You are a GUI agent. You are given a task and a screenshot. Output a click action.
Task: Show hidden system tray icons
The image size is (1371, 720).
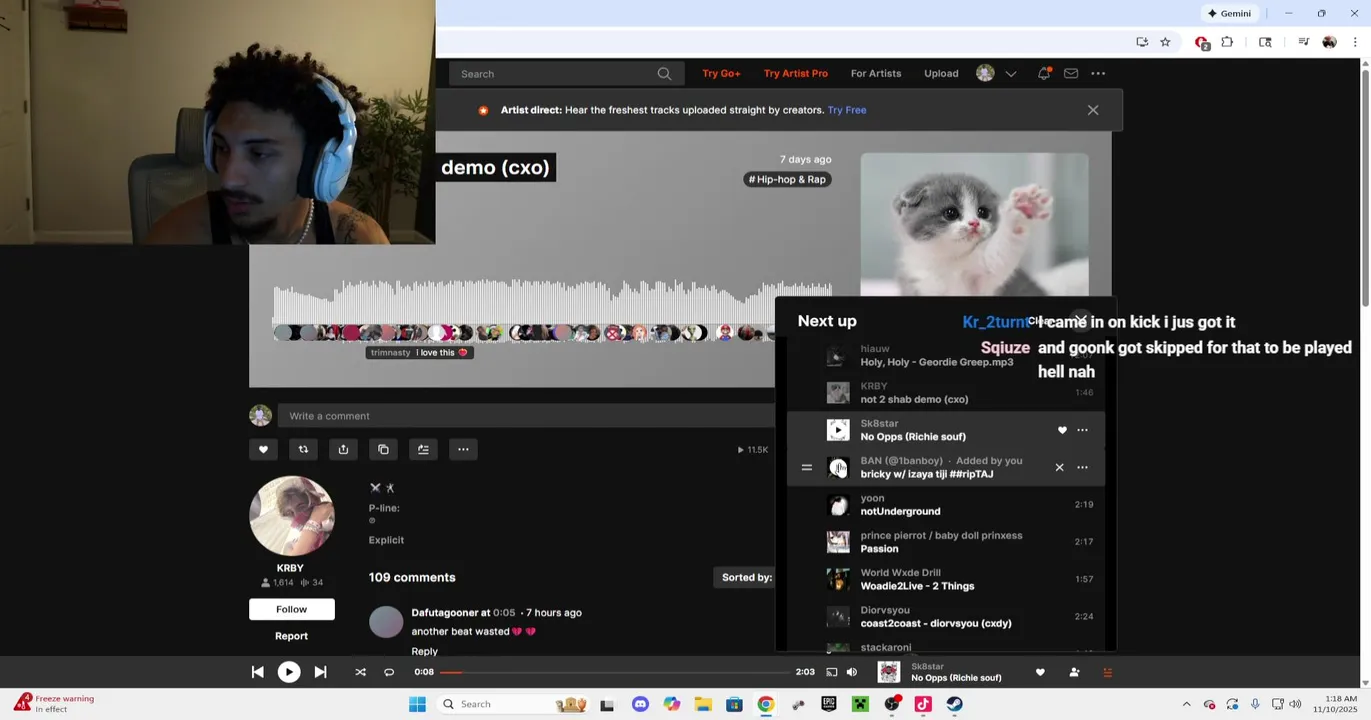click(x=1186, y=704)
